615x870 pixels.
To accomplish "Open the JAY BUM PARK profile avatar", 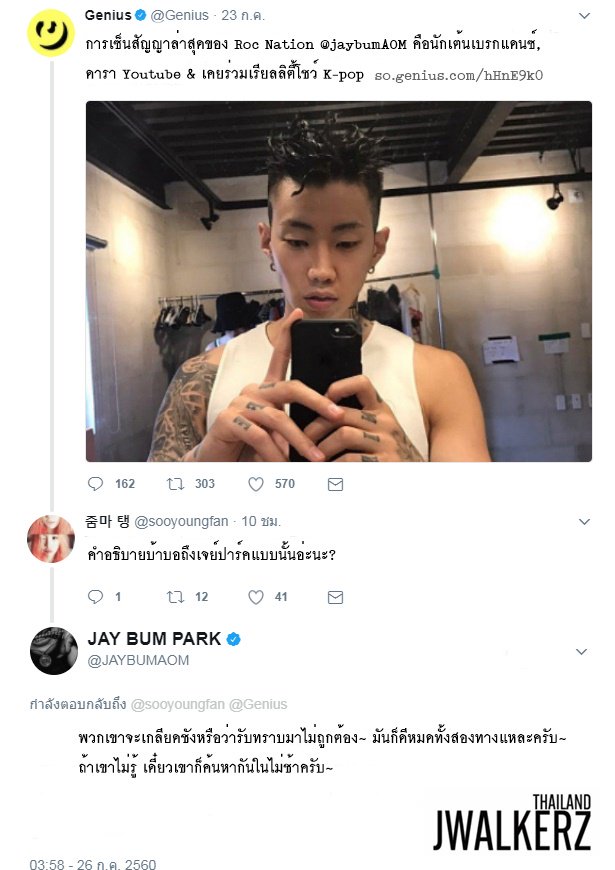I will point(53,651).
